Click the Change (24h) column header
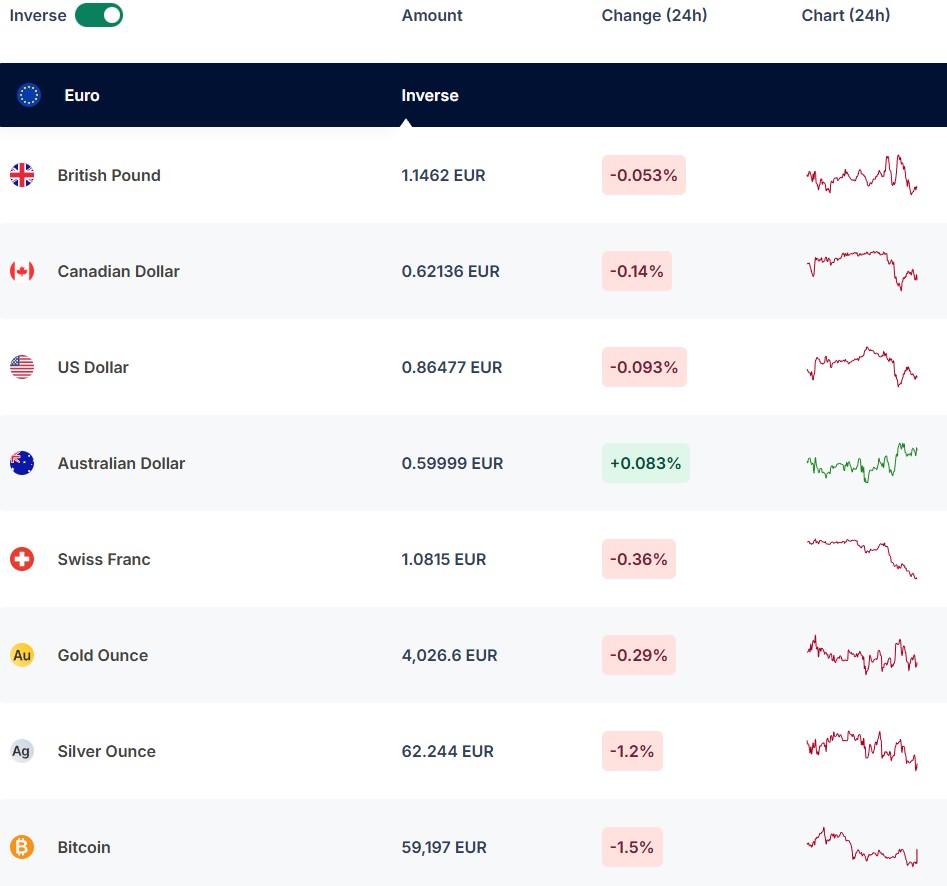The image size is (947, 886). (x=654, y=15)
